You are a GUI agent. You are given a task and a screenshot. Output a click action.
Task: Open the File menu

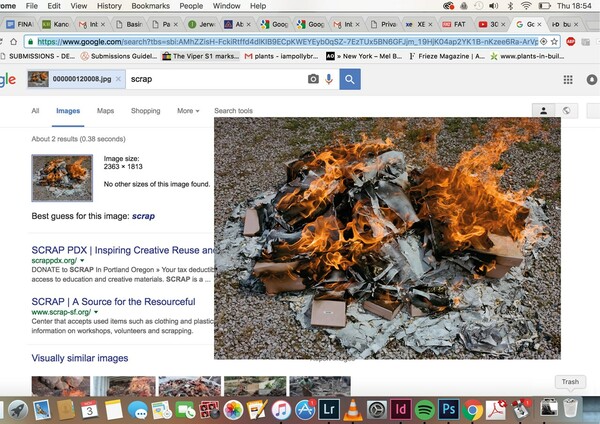point(32,6)
